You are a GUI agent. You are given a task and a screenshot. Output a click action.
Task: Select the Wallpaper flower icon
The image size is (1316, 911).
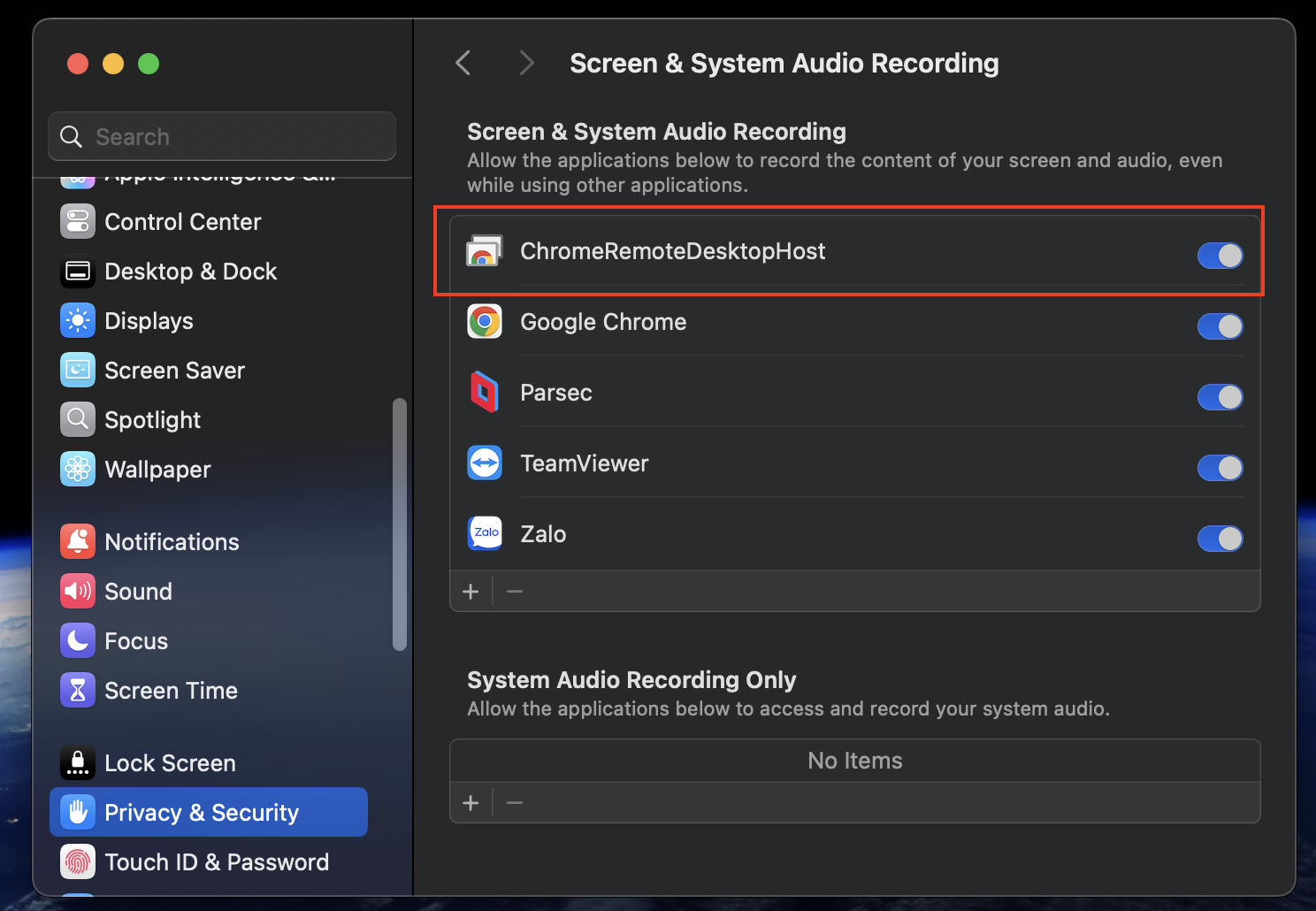[78, 470]
